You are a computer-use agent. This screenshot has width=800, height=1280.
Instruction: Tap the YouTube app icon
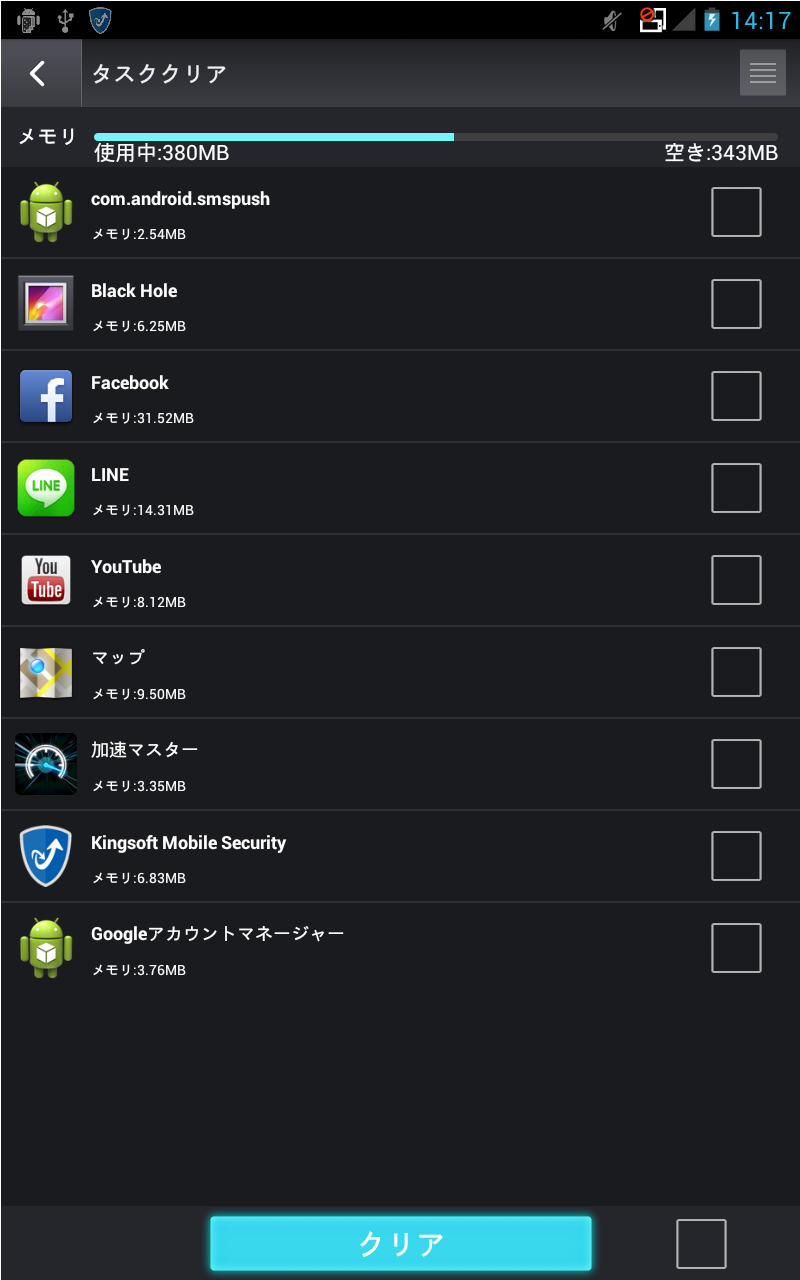[x=46, y=580]
